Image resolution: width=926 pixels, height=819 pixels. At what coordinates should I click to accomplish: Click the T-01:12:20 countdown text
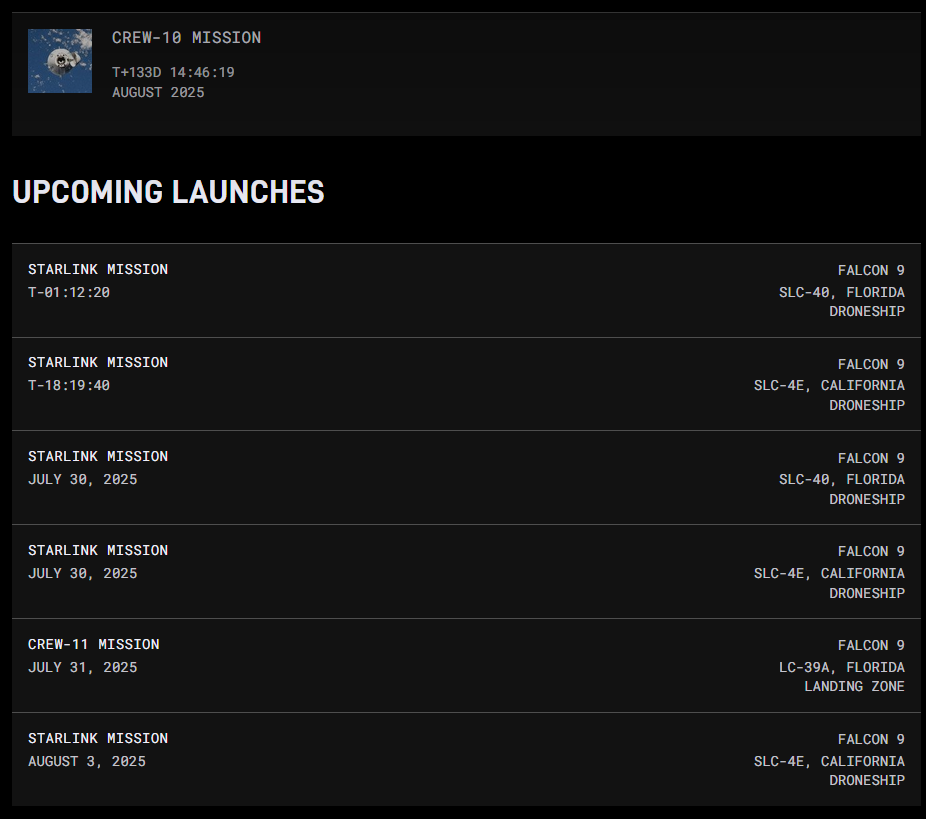[x=69, y=292]
